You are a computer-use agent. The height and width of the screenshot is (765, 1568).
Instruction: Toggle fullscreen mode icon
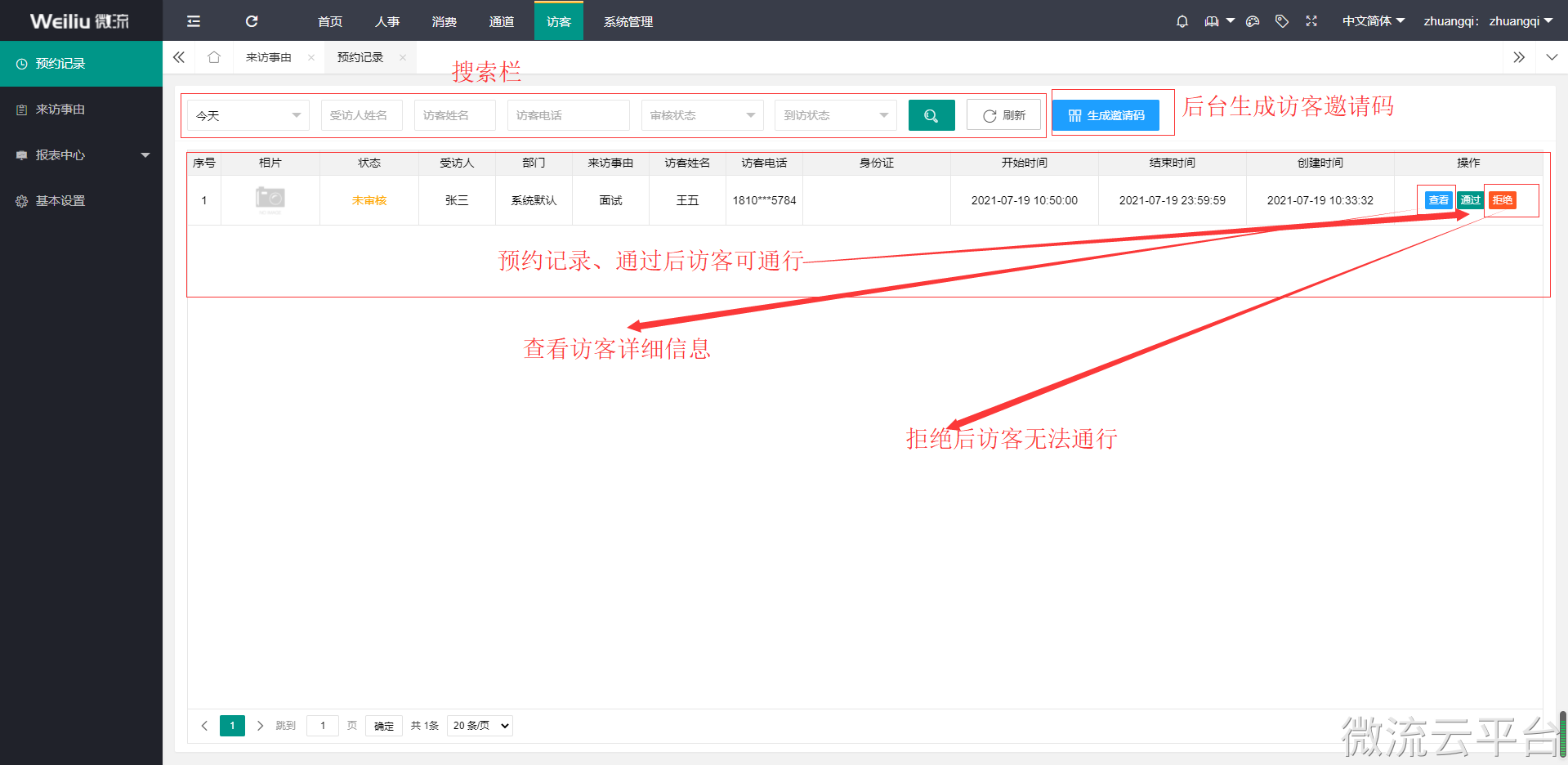click(x=1311, y=21)
